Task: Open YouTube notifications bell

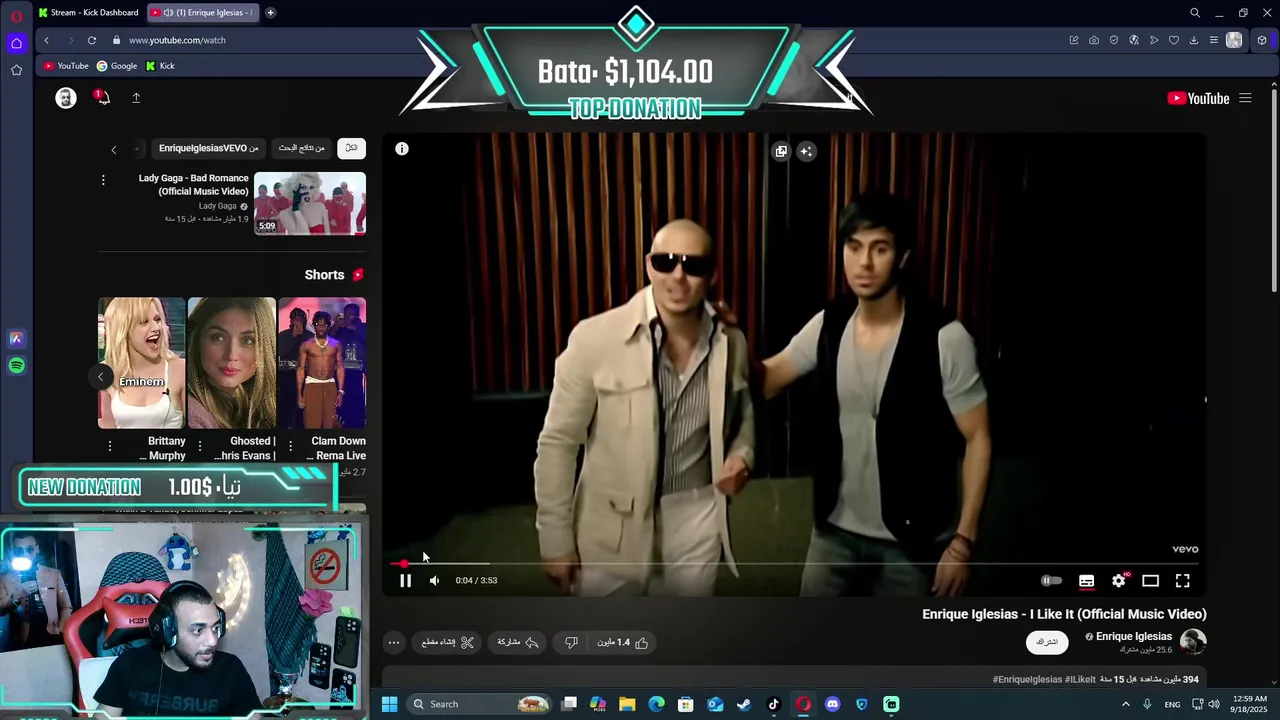Action: (x=102, y=97)
